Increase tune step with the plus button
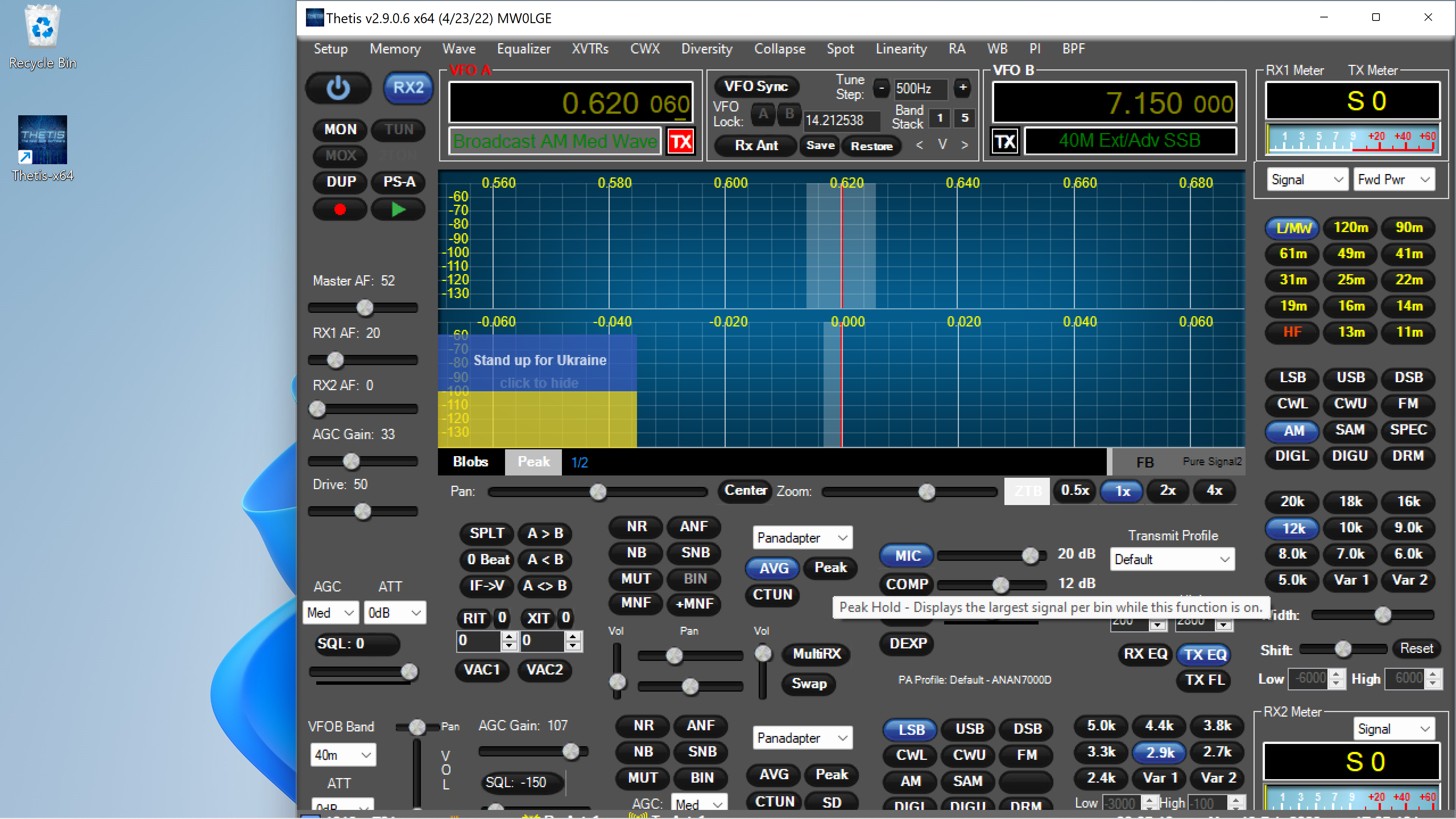This screenshot has height=819, width=1456. click(x=963, y=88)
